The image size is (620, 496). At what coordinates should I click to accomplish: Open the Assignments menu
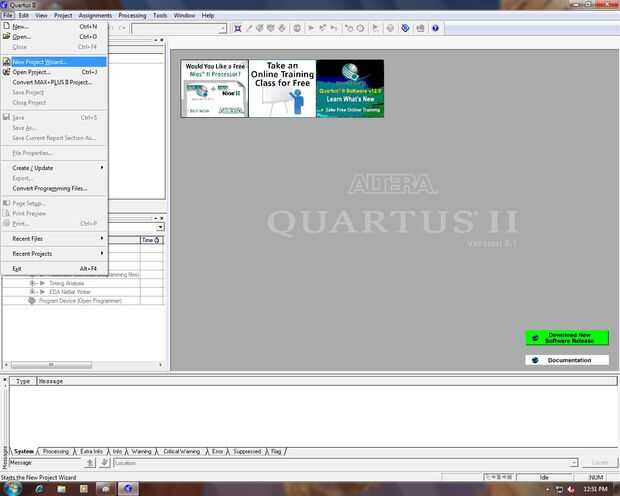pos(95,15)
